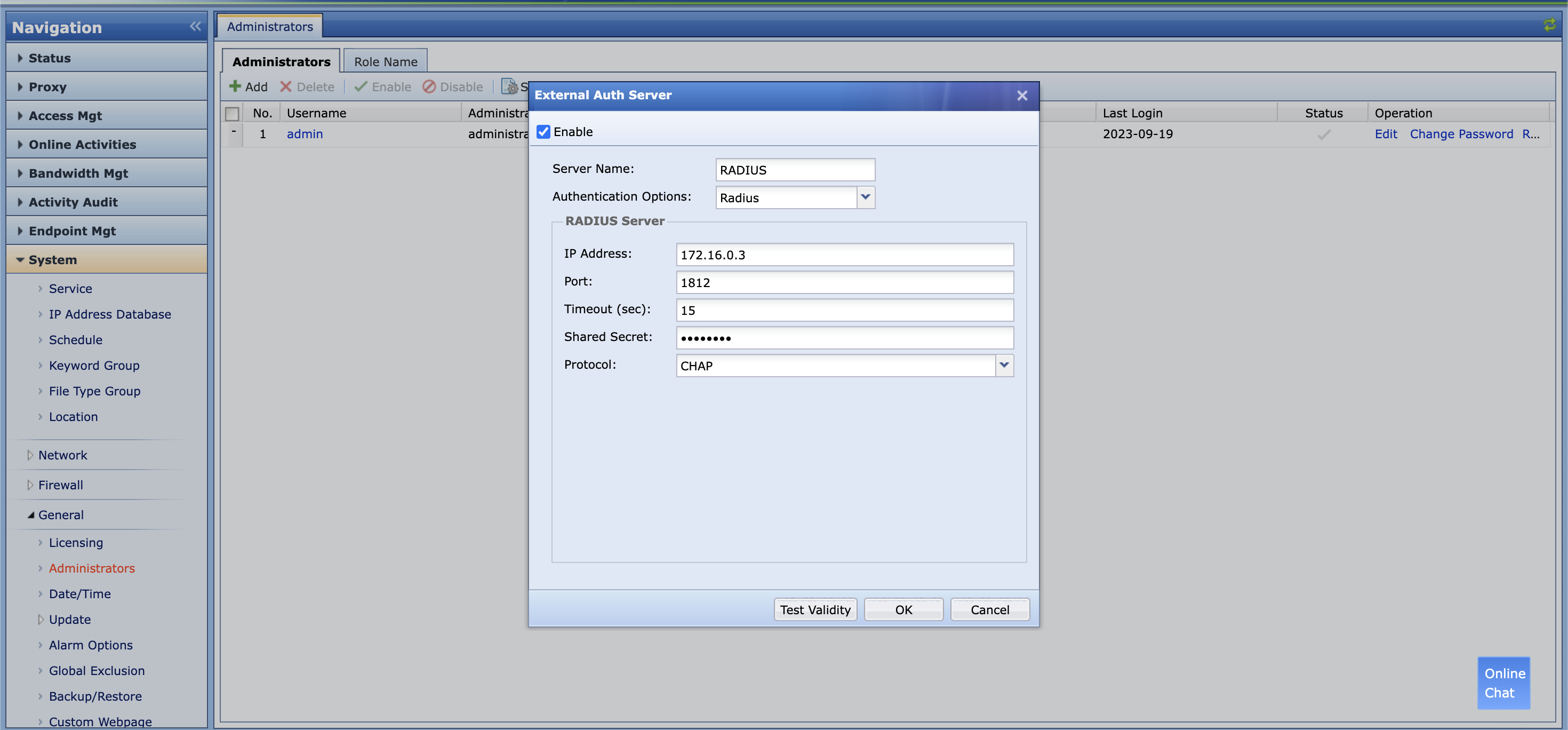The image size is (1568, 730).
Task: Uncheck the Enable checkbox in the dialog
Action: click(543, 131)
